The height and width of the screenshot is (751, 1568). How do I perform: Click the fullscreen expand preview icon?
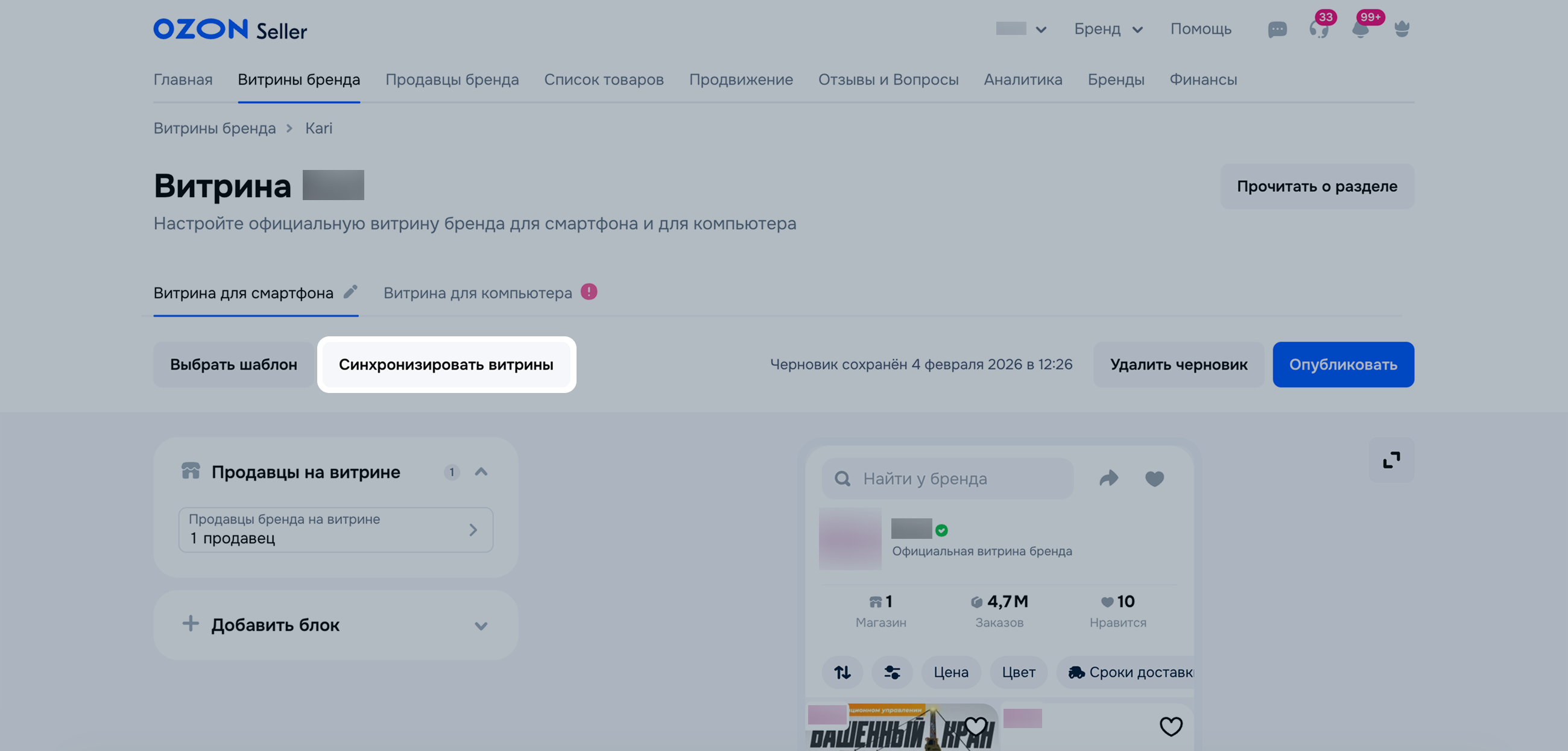[x=1391, y=460]
